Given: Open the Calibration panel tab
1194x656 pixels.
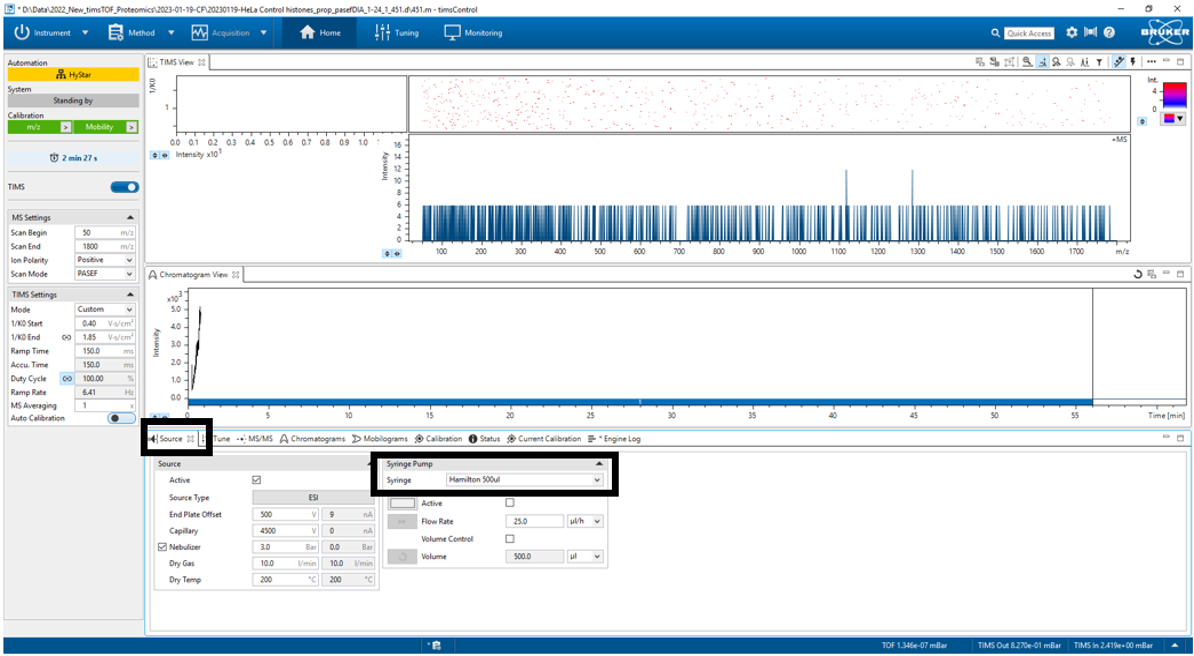Looking at the screenshot, I should point(439,439).
